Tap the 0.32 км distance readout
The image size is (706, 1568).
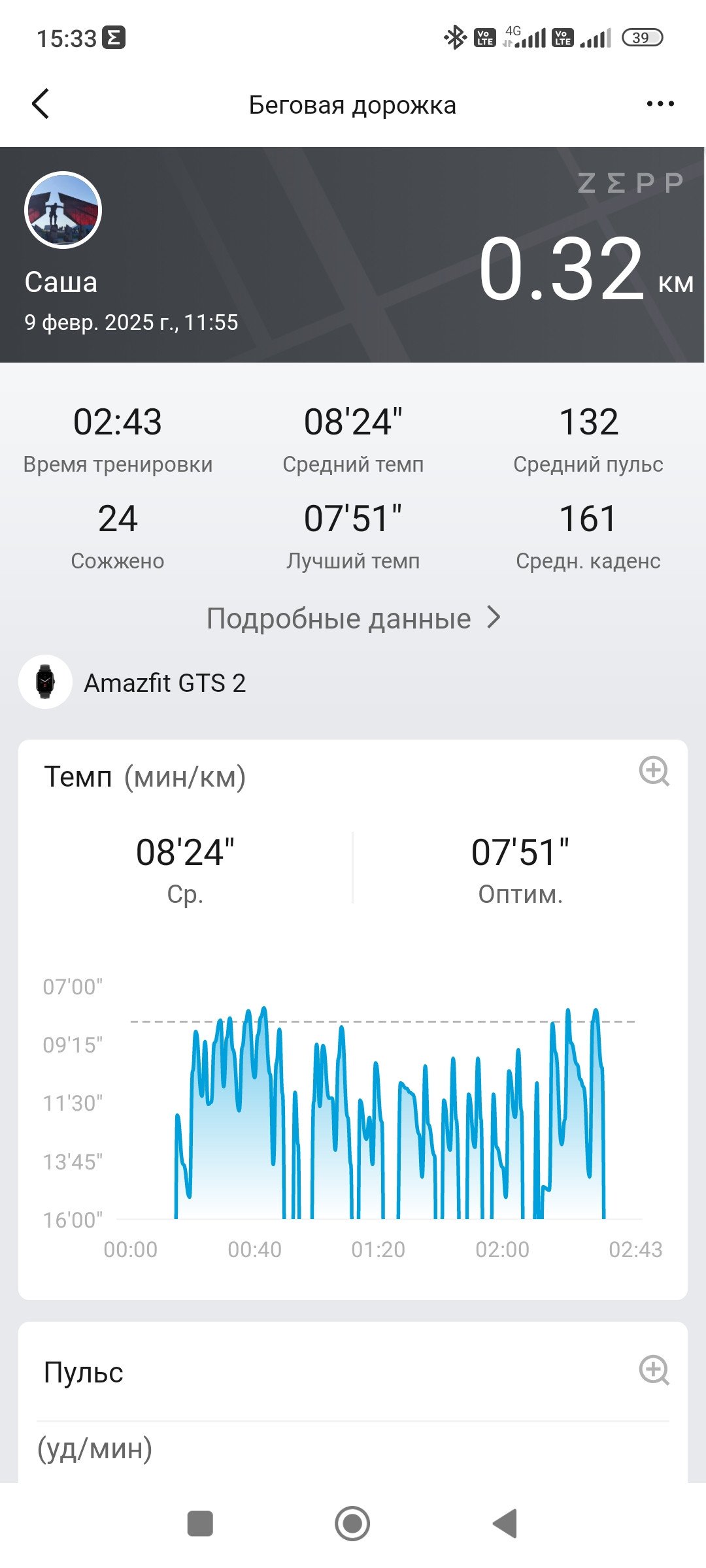586,269
